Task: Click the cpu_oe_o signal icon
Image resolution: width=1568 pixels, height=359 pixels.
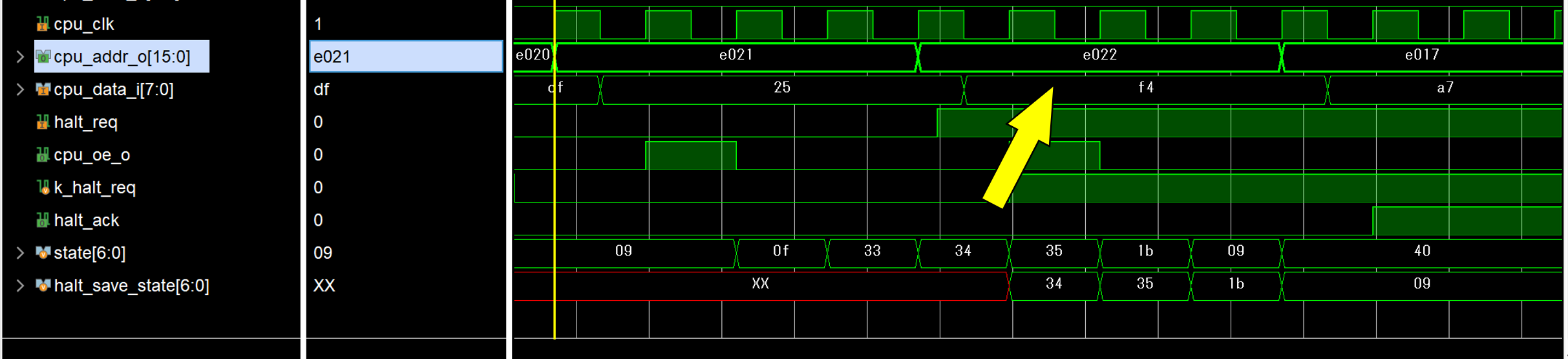Action: 43,155
